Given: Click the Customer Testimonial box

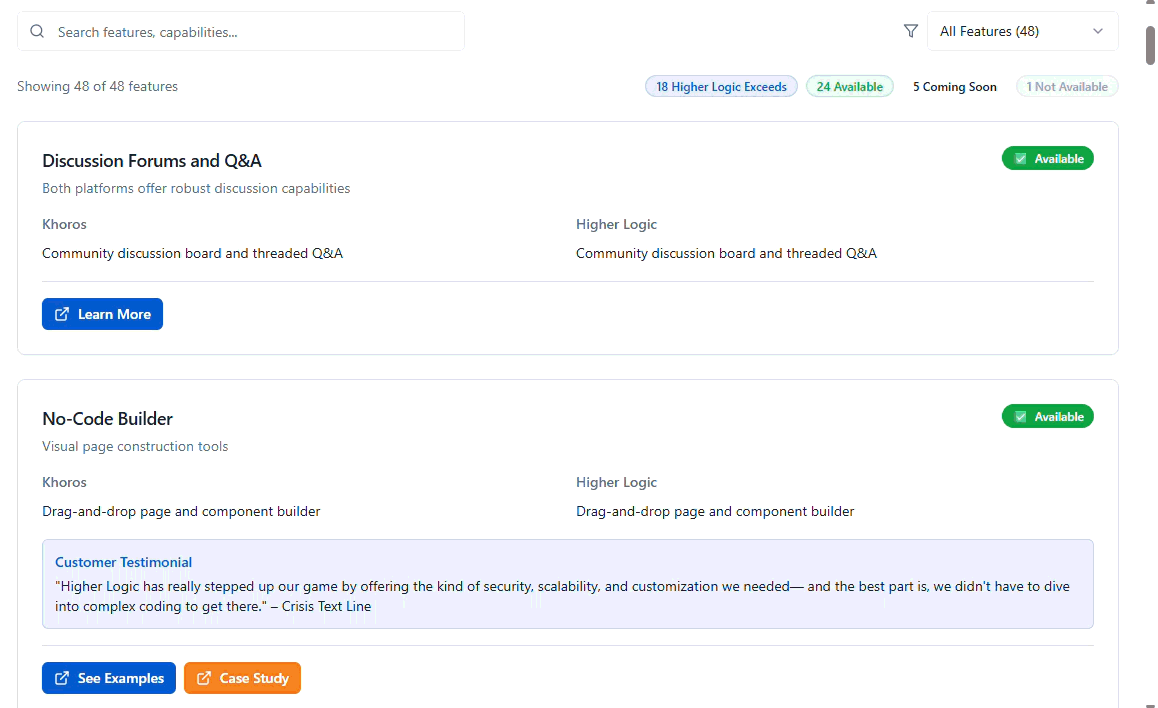Looking at the screenshot, I should 567,585.
